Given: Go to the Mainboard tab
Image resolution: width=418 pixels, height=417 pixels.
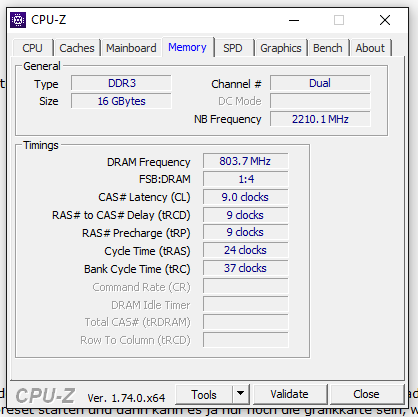Looking at the screenshot, I should [131, 48].
